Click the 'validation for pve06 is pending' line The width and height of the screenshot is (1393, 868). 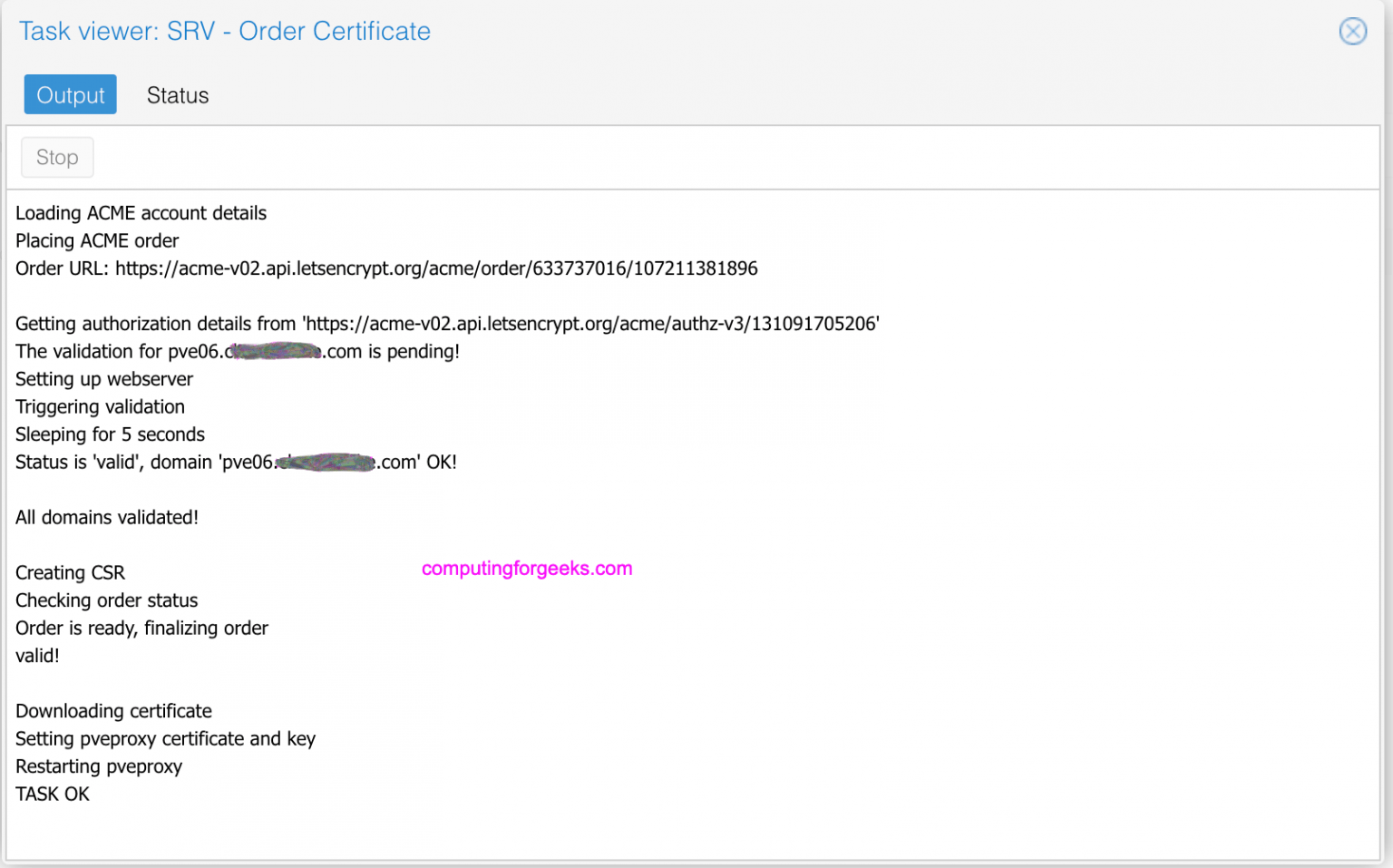click(x=238, y=352)
